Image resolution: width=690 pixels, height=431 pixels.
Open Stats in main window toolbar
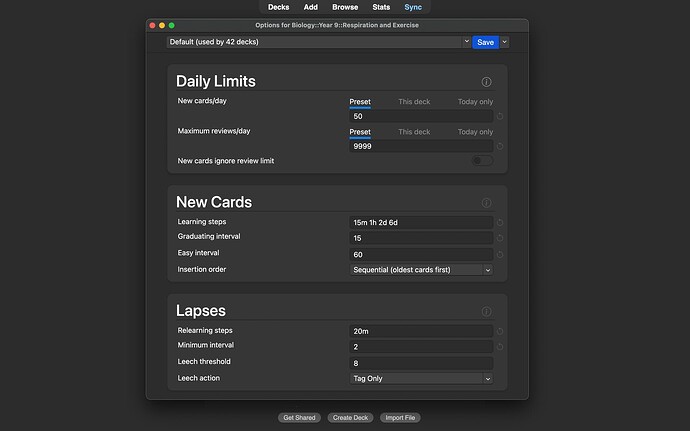pyautogui.click(x=381, y=7)
